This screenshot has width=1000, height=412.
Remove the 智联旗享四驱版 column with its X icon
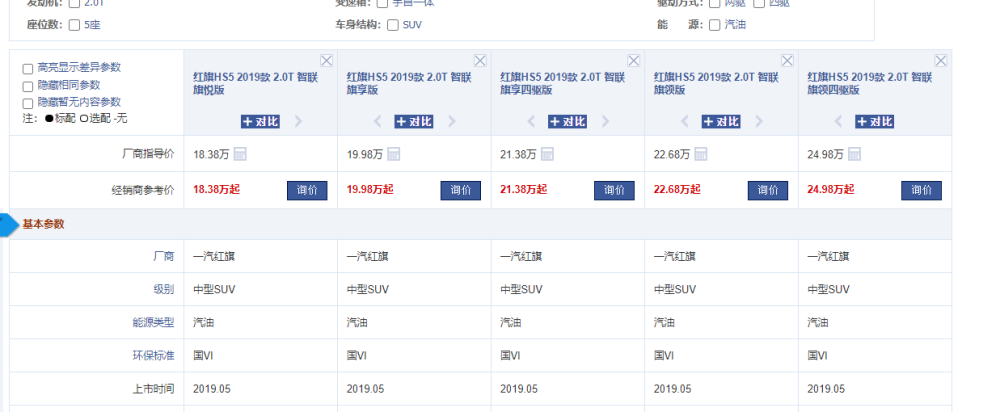pos(633,61)
